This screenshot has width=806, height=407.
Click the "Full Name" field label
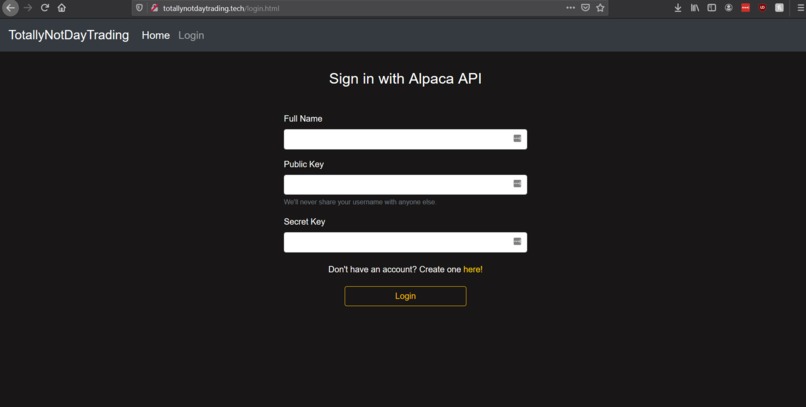(x=303, y=118)
